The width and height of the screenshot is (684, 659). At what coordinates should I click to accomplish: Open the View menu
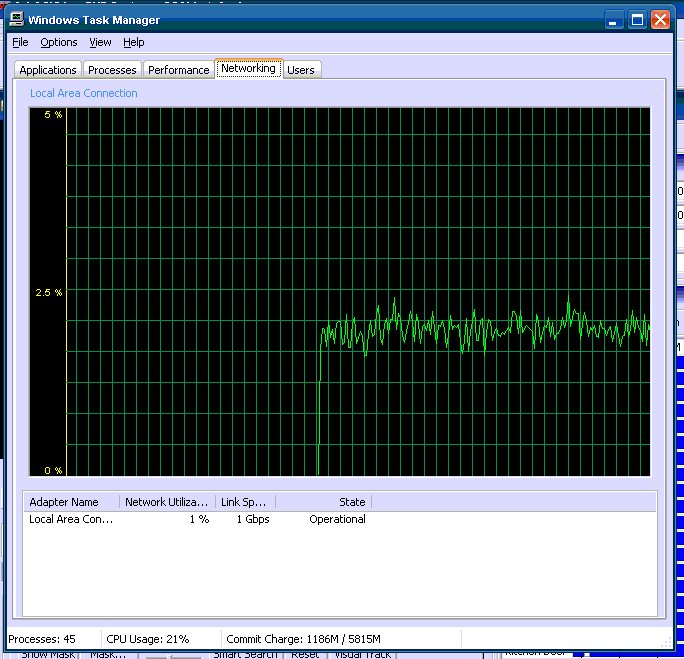pos(100,42)
